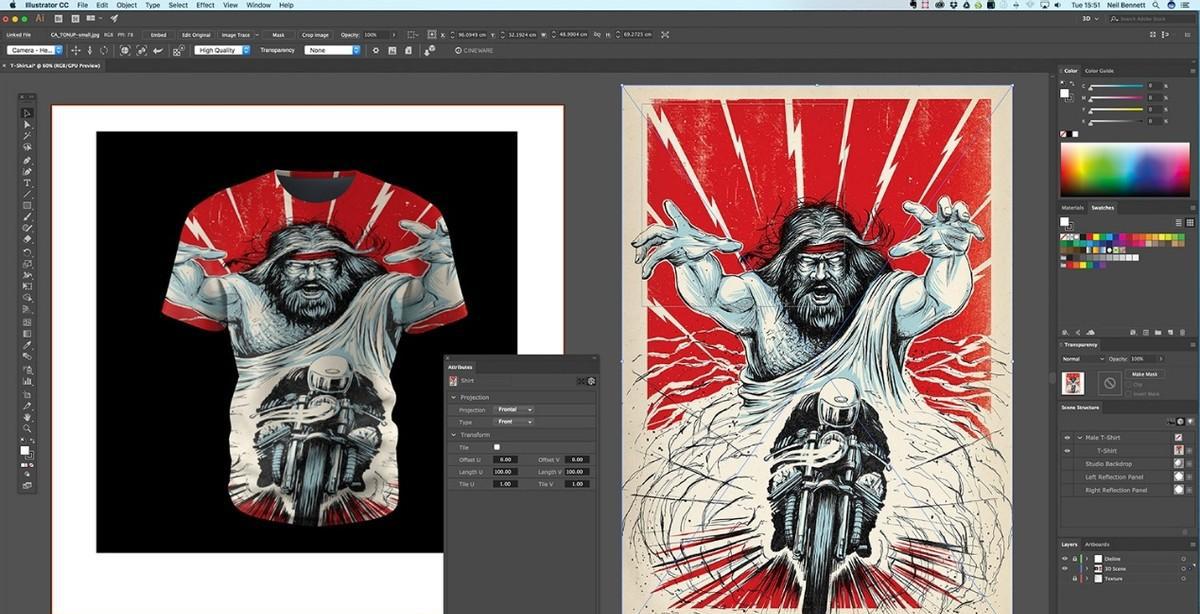Click the Make Mask button
Image resolution: width=1200 pixels, height=614 pixels.
click(x=1144, y=374)
